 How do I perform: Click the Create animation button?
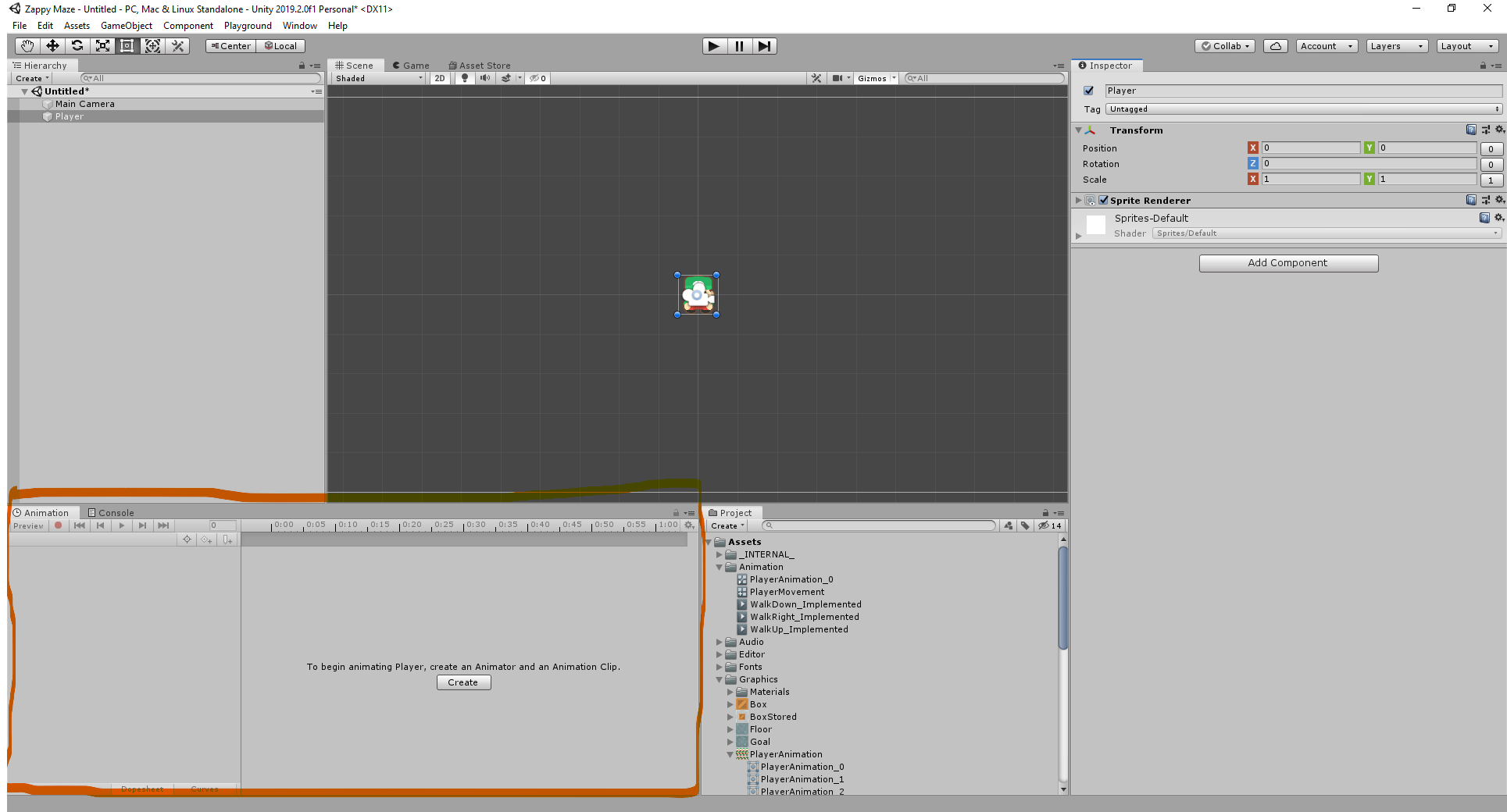[463, 682]
